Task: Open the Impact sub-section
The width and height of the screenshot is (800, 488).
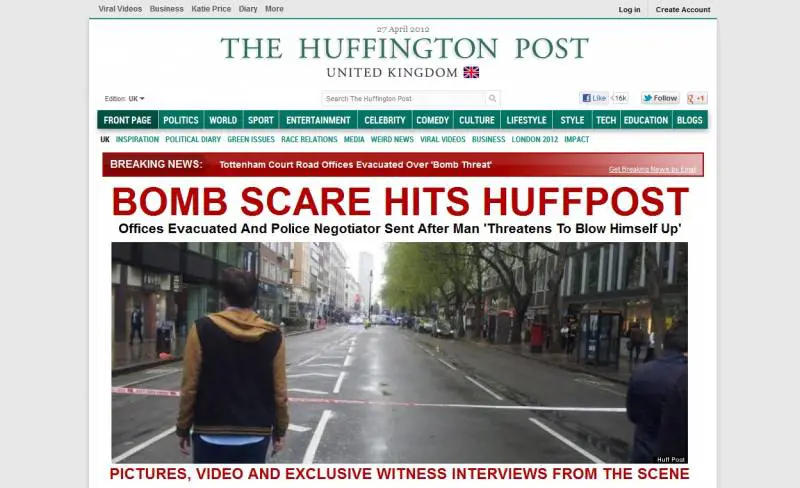Action: 577,139
